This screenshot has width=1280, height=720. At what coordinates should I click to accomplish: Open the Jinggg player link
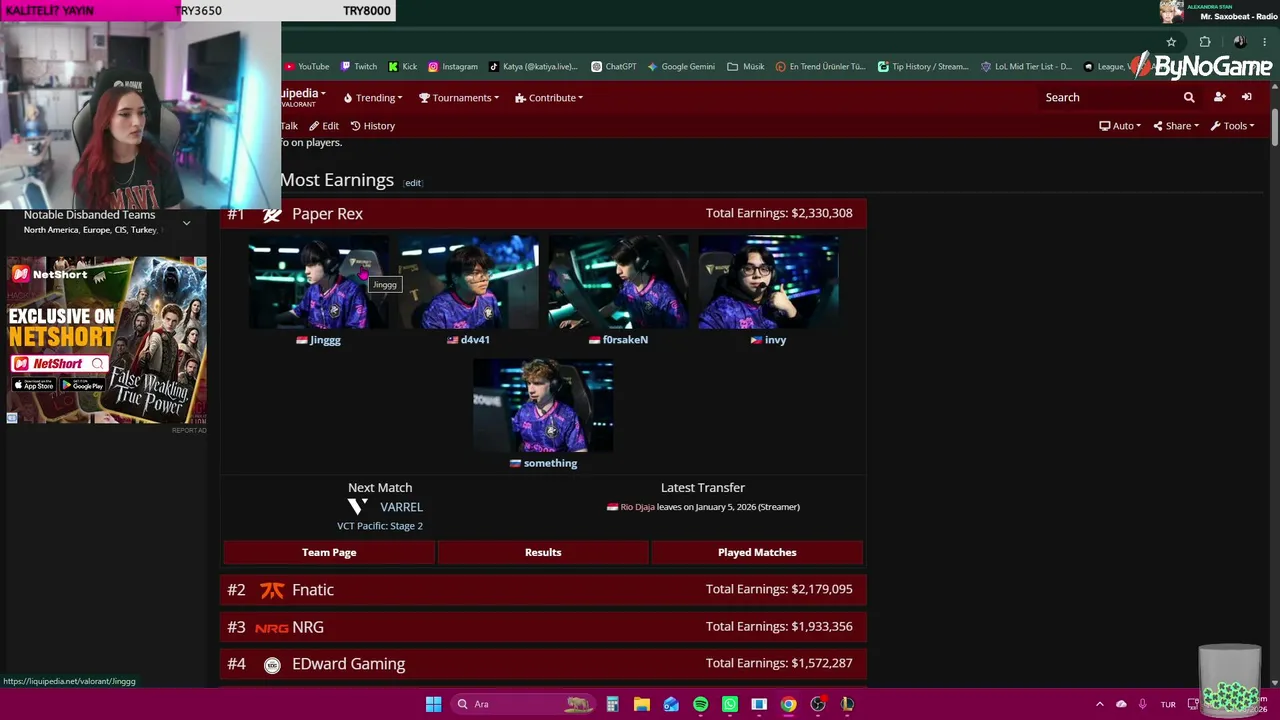point(325,340)
